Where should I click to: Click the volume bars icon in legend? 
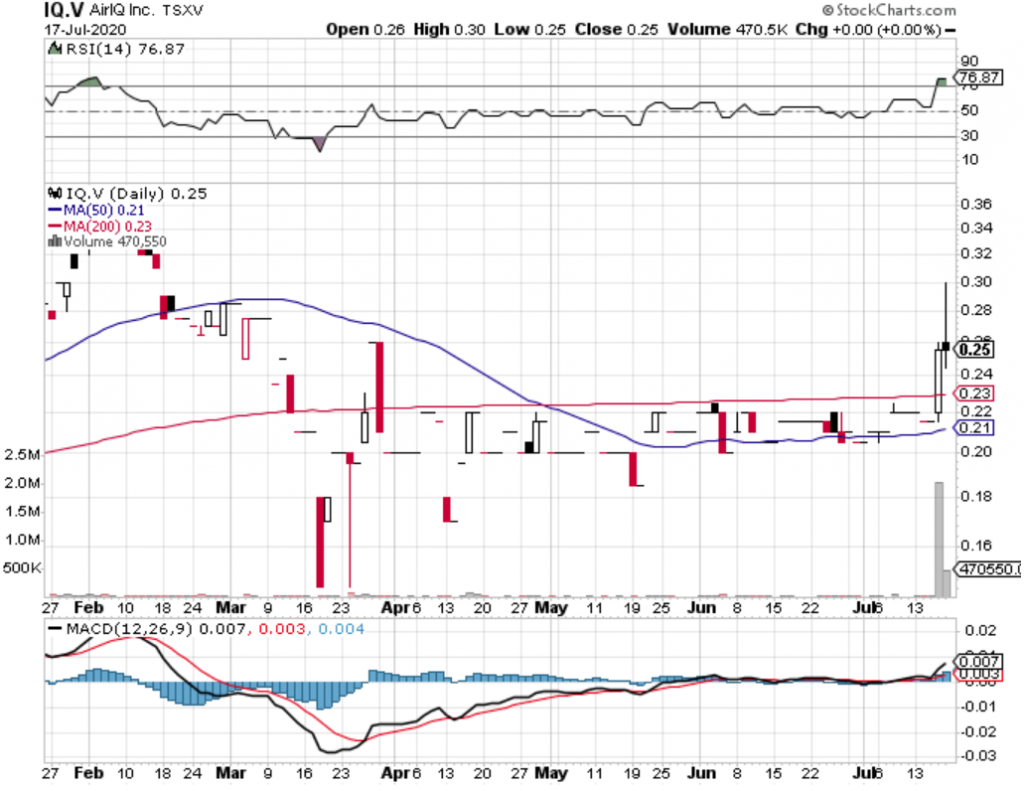pyautogui.click(x=55, y=242)
